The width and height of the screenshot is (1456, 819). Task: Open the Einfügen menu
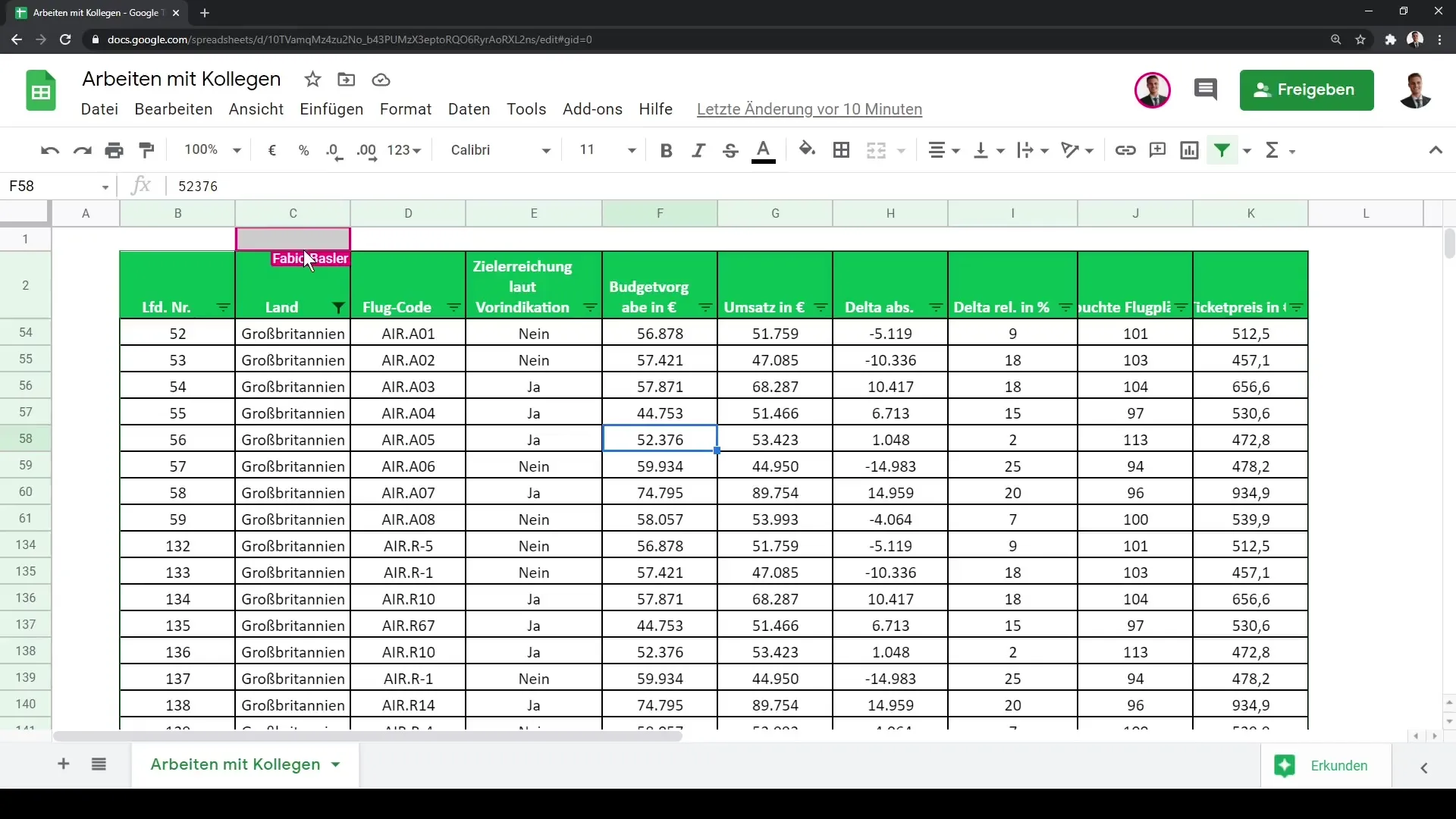(x=330, y=109)
